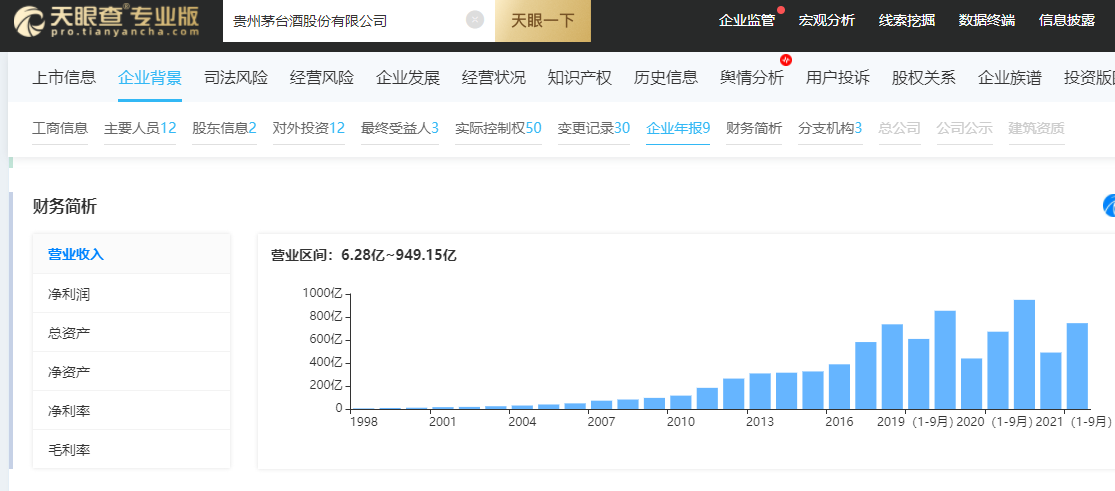Choose 毛利率 from the financial metrics list
This screenshot has height=491, width=1115.
click(69, 450)
